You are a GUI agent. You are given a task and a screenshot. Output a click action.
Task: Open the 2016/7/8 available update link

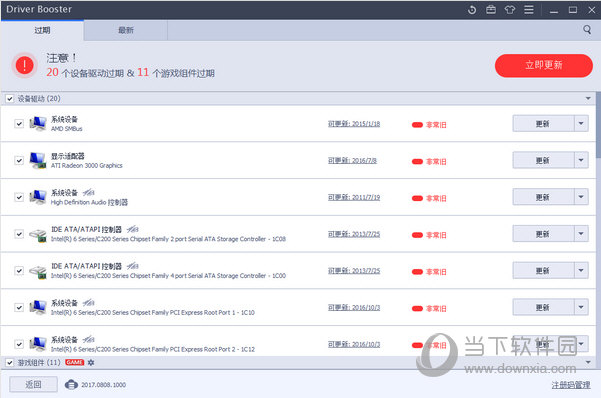point(352,160)
